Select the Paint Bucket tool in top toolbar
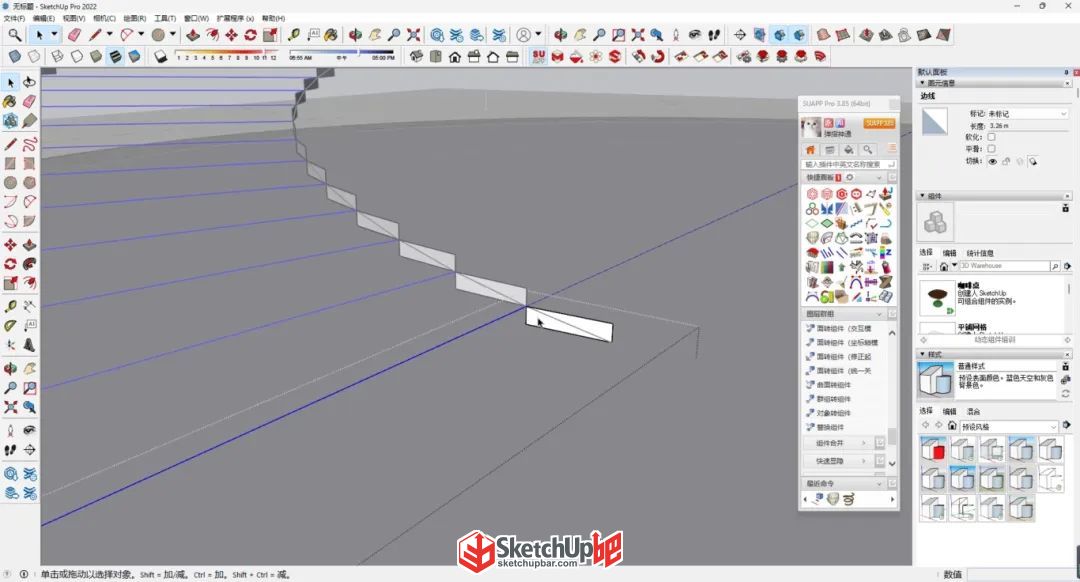This screenshot has width=1080, height=582. (x=331, y=34)
